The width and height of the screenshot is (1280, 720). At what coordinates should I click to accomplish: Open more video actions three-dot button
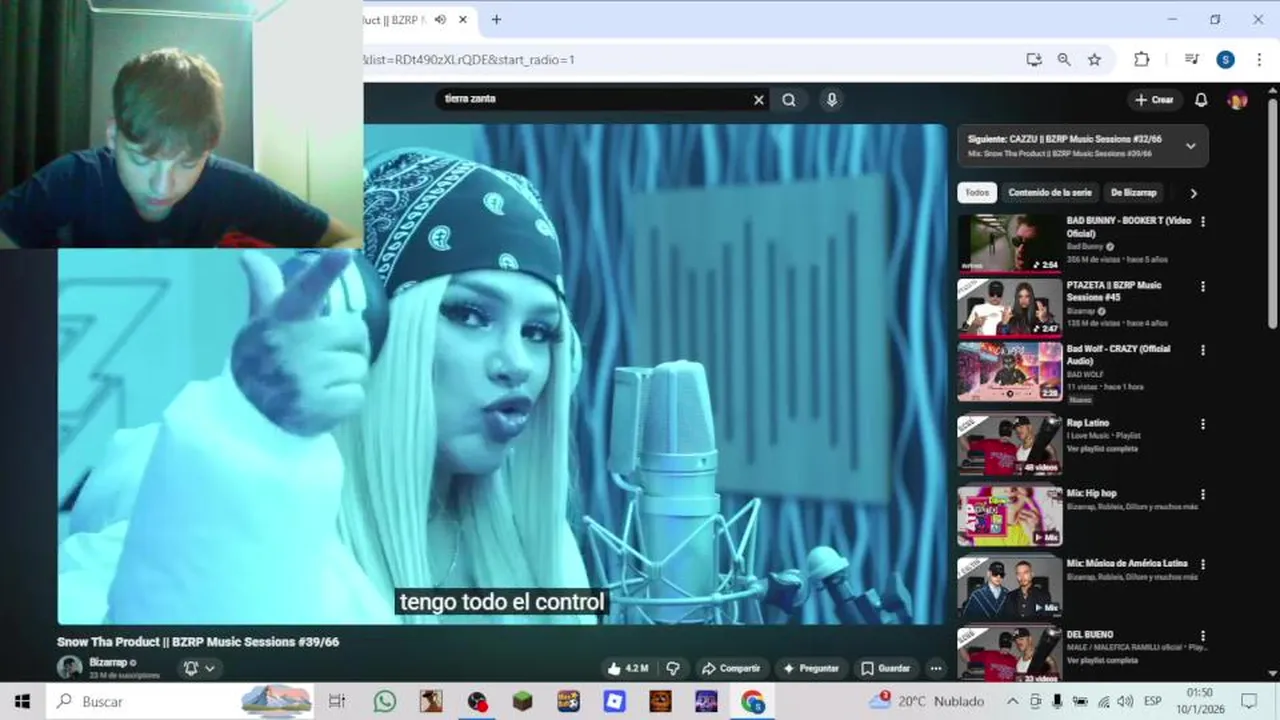tap(936, 668)
